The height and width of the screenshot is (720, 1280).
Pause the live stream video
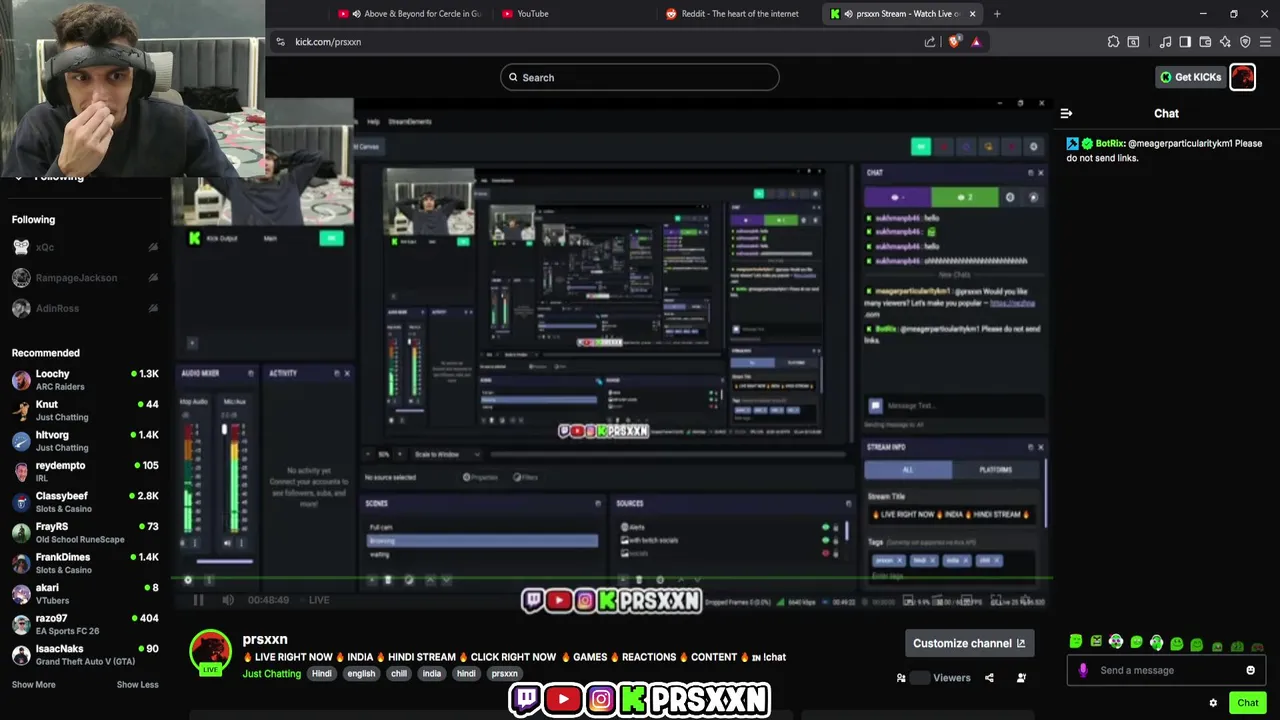click(198, 600)
